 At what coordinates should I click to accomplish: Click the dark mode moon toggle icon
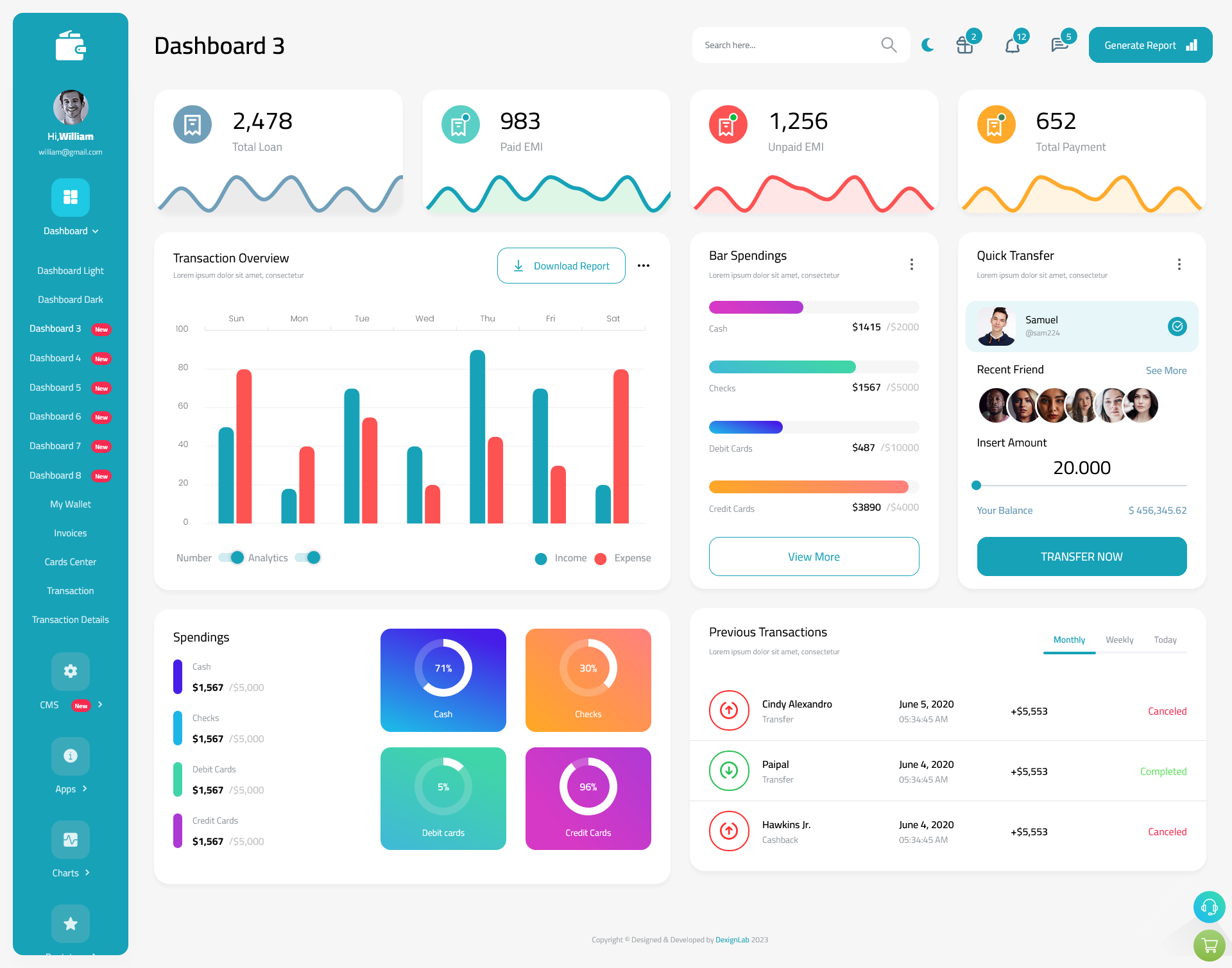click(x=927, y=44)
